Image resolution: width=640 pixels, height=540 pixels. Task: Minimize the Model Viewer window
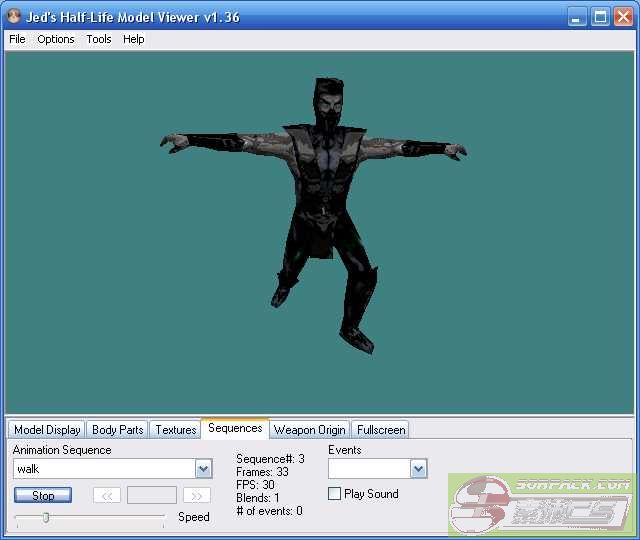point(577,17)
